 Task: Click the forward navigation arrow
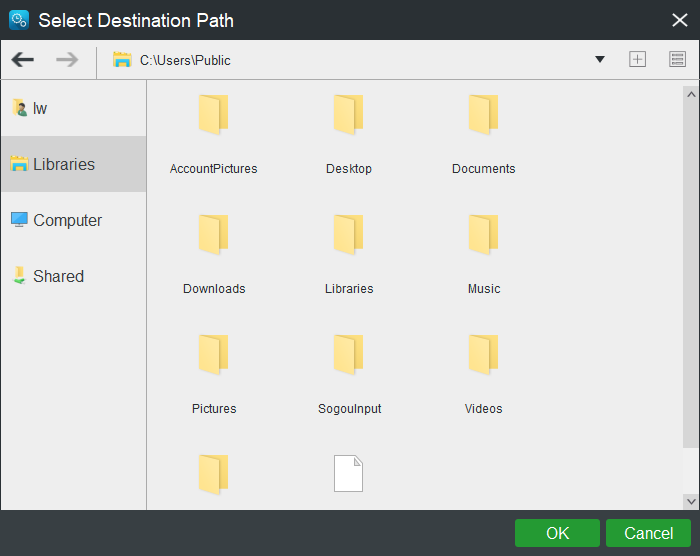(x=67, y=60)
